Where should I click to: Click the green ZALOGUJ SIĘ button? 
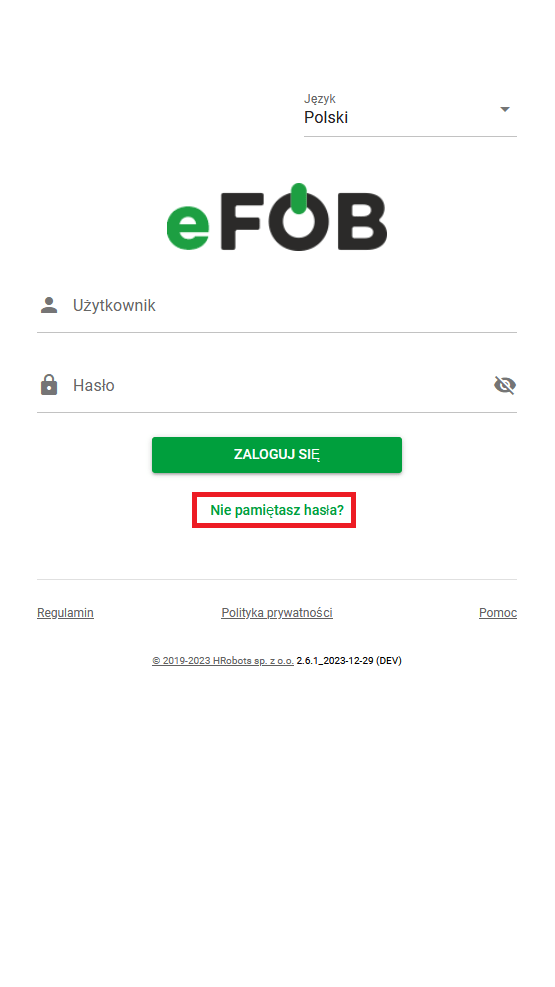click(x=277, y=454)
